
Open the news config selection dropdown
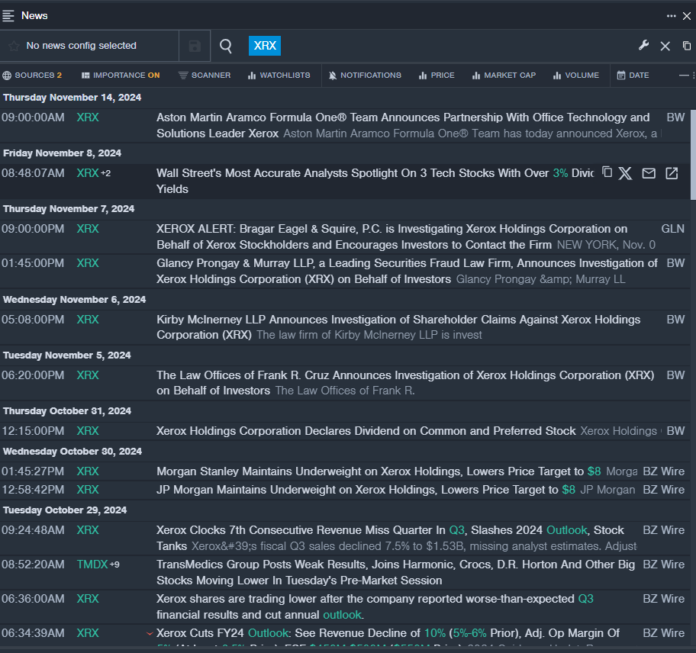coord(90,46)
